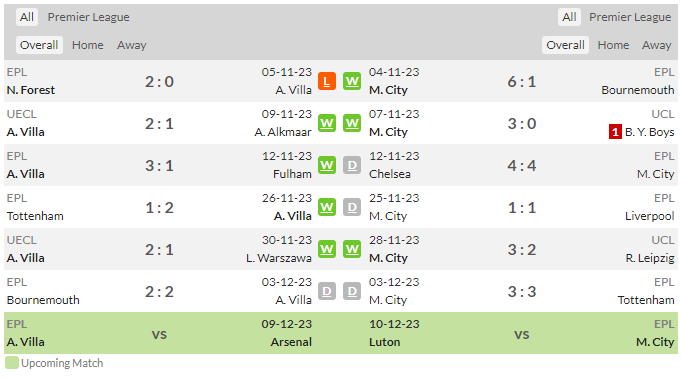The height and width of the screenshot is (378, 681).
Task: Select left panel All filter
Action: click(x=26, y=17)
